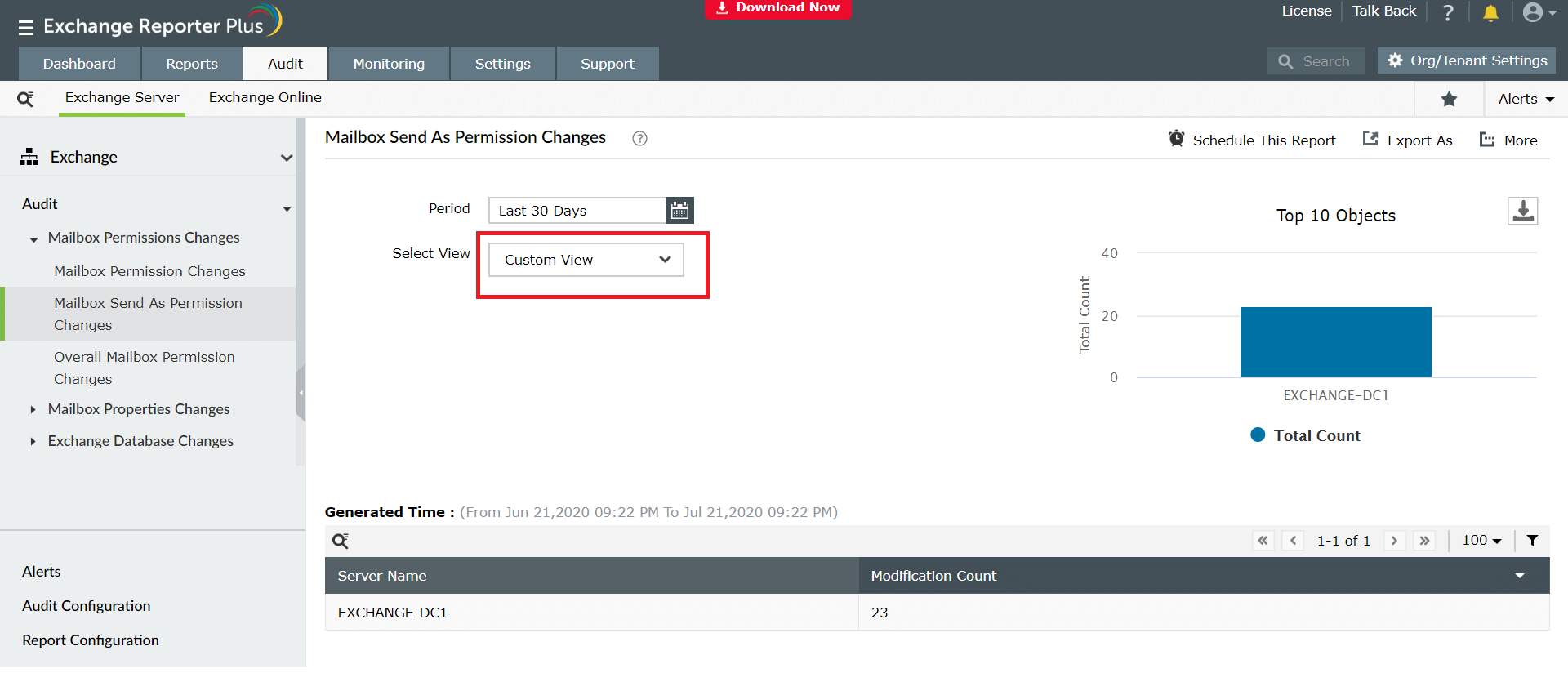Click the report search icon in sub-navigation
The height and width of the screenshot is (682, 1568).
(x=25, y=99)
